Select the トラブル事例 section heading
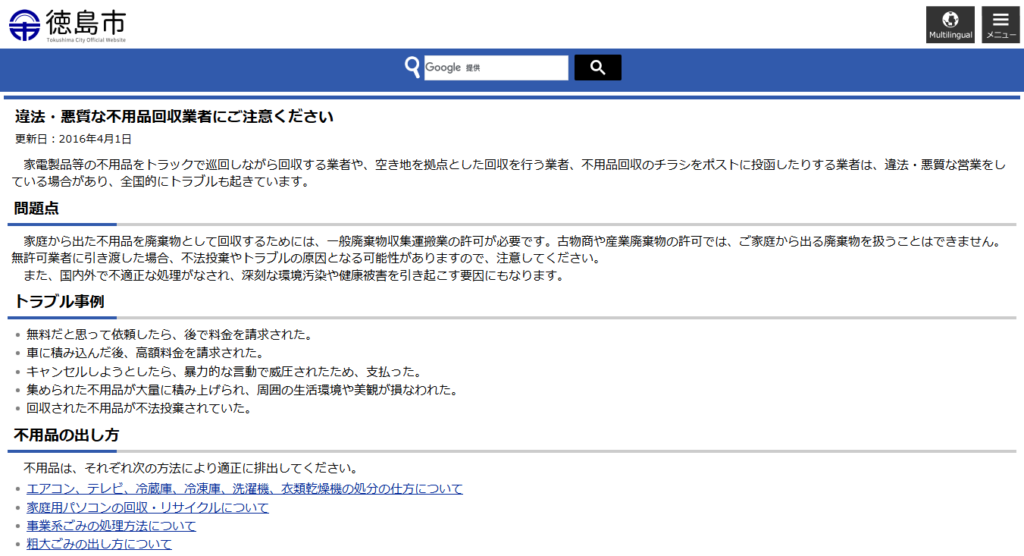The image size is (1024, 556). 59,301
